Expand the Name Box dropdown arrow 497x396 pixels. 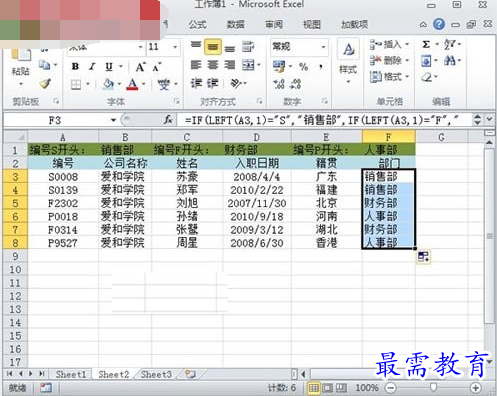pyautogui.click(x=113, y=120)
